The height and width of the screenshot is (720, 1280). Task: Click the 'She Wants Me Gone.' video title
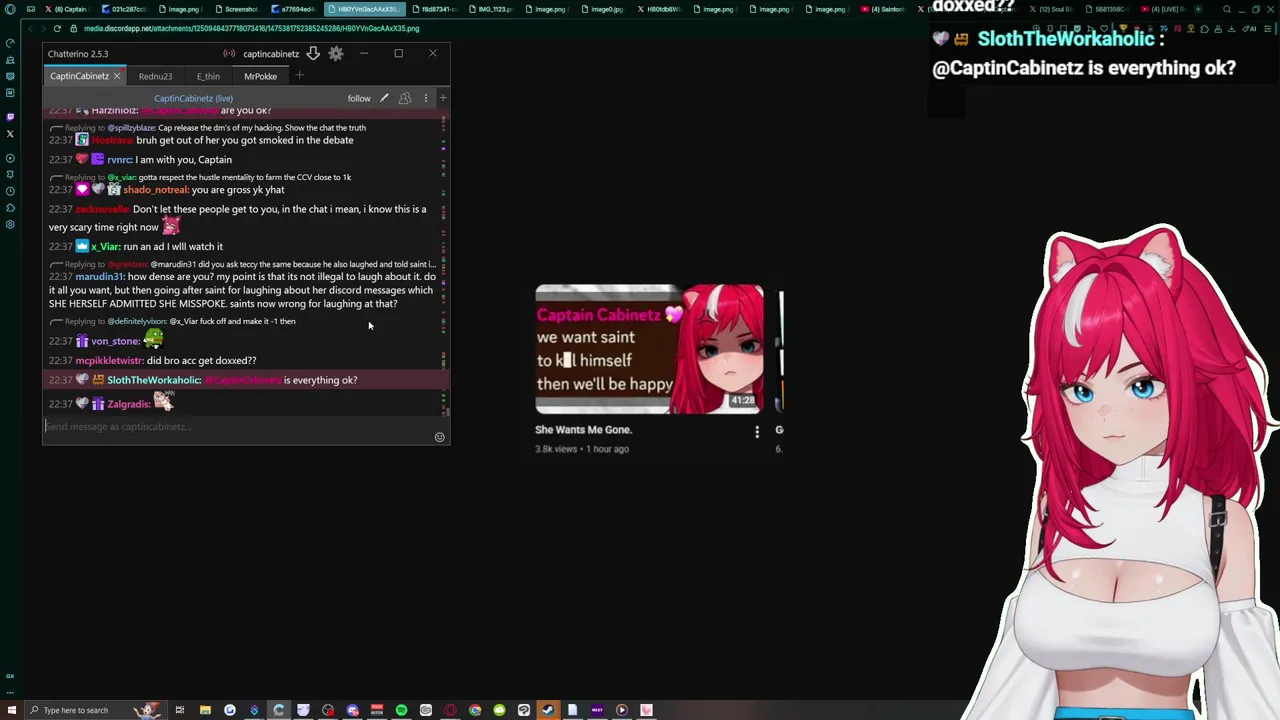click(x=583, y=430)
